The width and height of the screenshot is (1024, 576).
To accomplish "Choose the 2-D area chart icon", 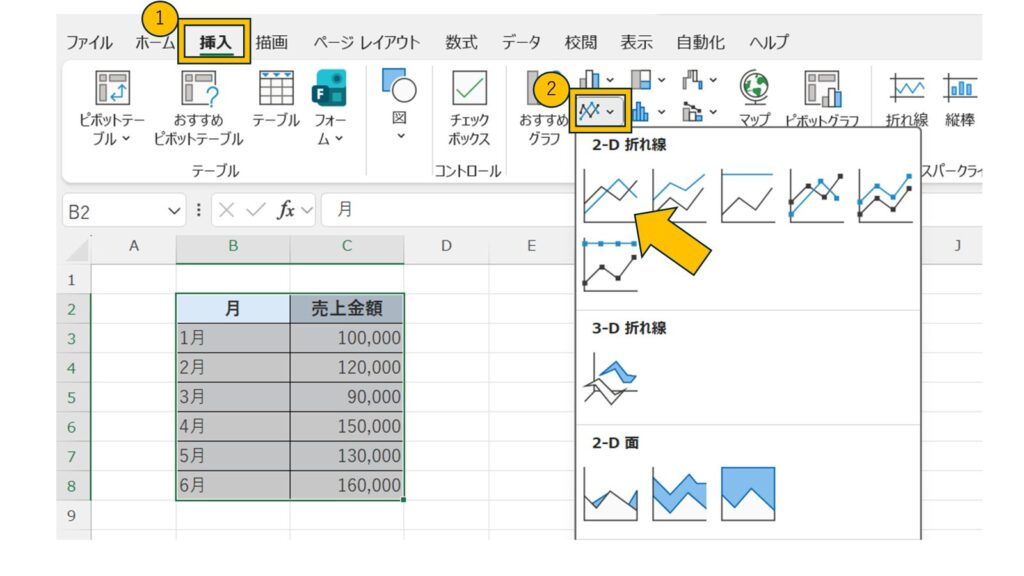I will click(610, 494).
